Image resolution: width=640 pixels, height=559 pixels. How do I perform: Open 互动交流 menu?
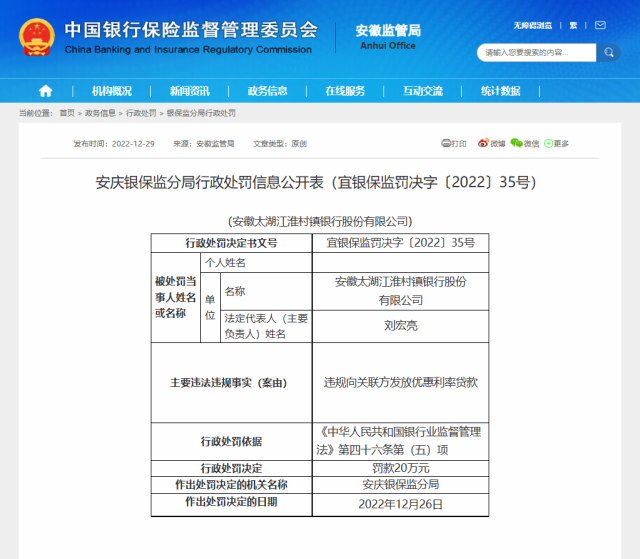(423, 91)
